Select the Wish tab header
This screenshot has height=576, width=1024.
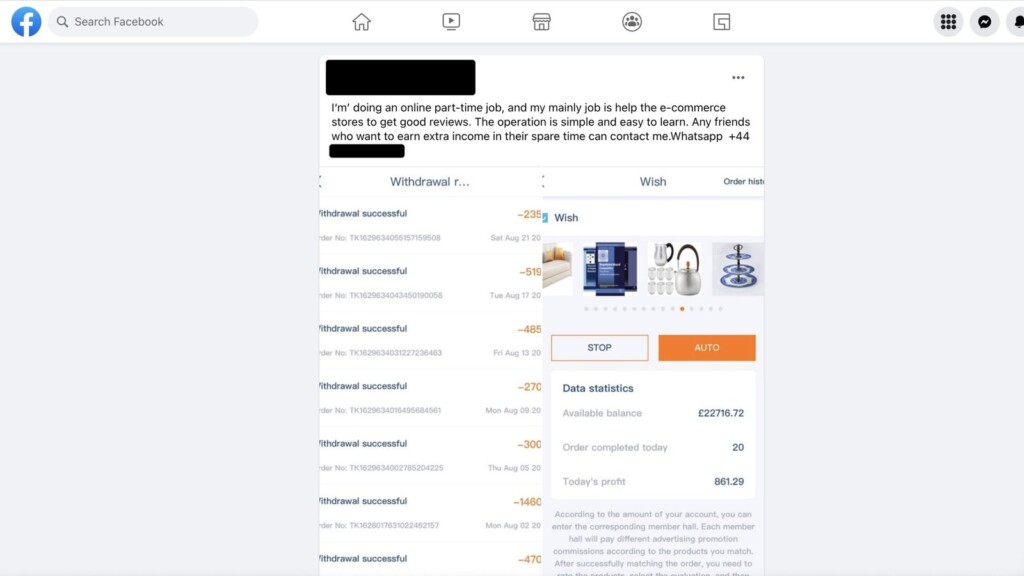pyautogui.click(x=652, y=182)
